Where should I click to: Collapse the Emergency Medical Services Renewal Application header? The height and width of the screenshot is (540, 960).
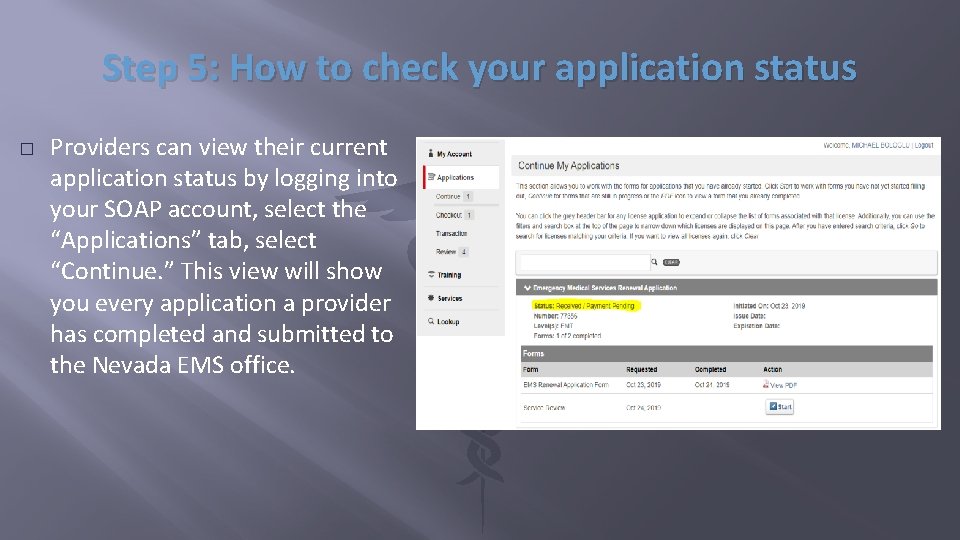pos(727,287)
